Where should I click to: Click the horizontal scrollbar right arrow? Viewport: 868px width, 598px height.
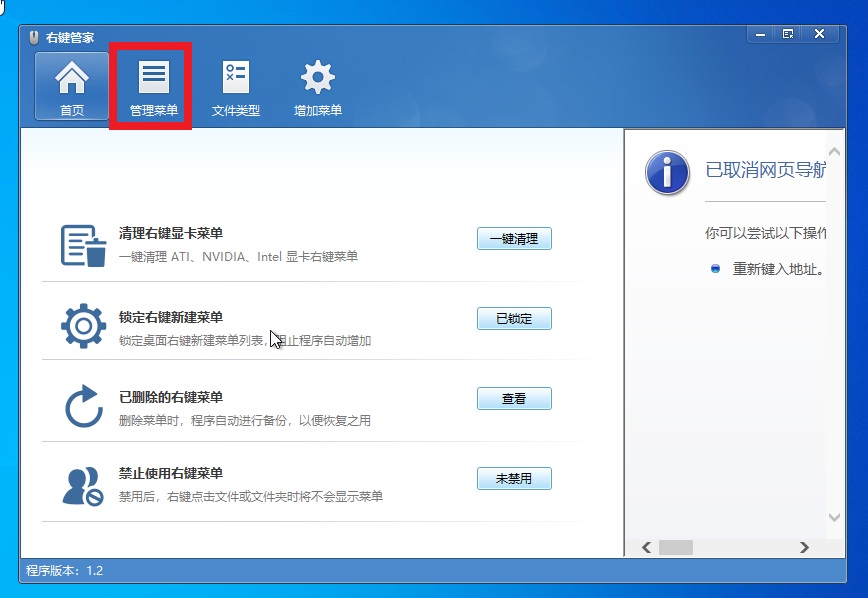coord(804,547)
